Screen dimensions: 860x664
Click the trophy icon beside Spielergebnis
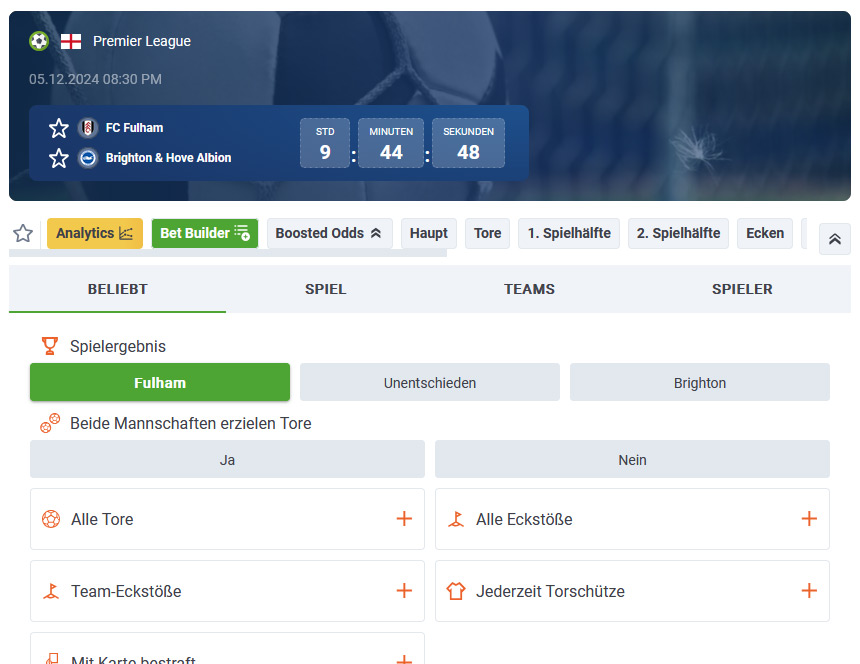click(x=50, y=346)
